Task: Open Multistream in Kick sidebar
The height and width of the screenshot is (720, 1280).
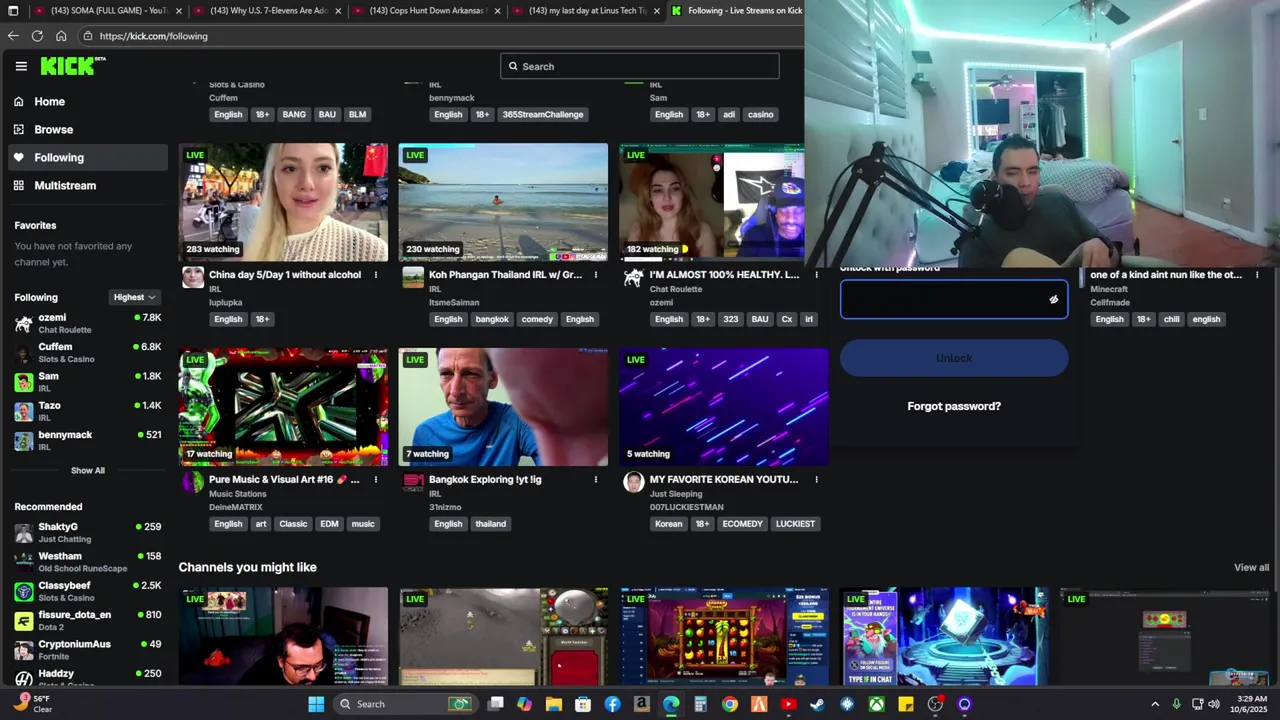Action: point(88,185)
